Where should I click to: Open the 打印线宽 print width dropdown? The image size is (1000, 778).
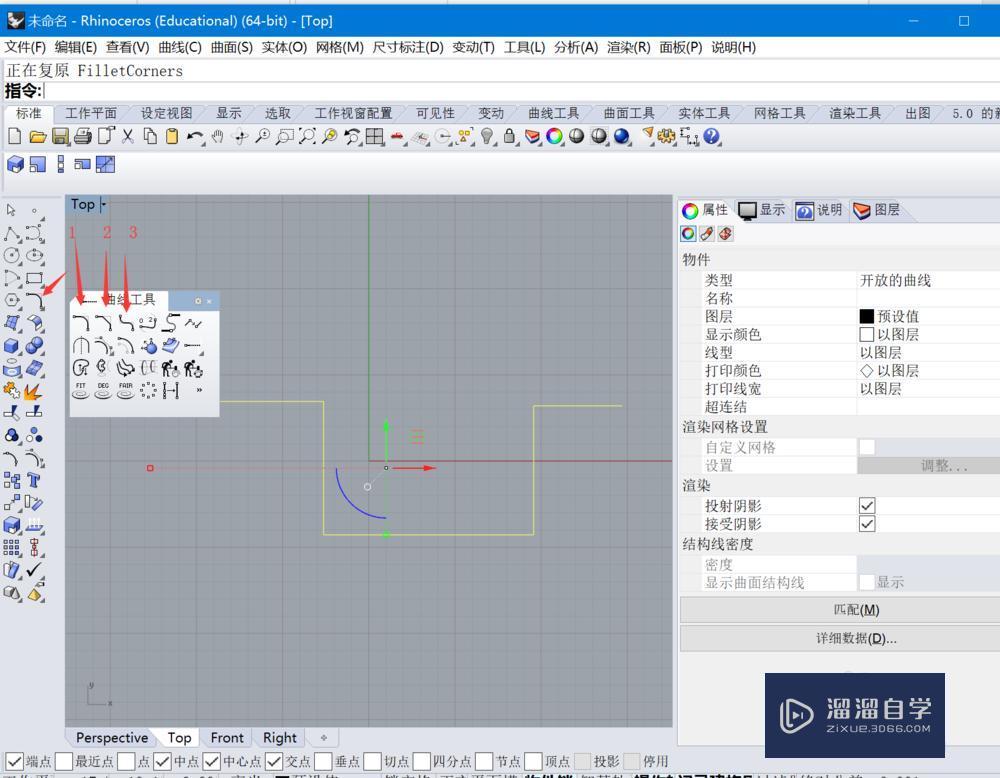pos(929,389)
